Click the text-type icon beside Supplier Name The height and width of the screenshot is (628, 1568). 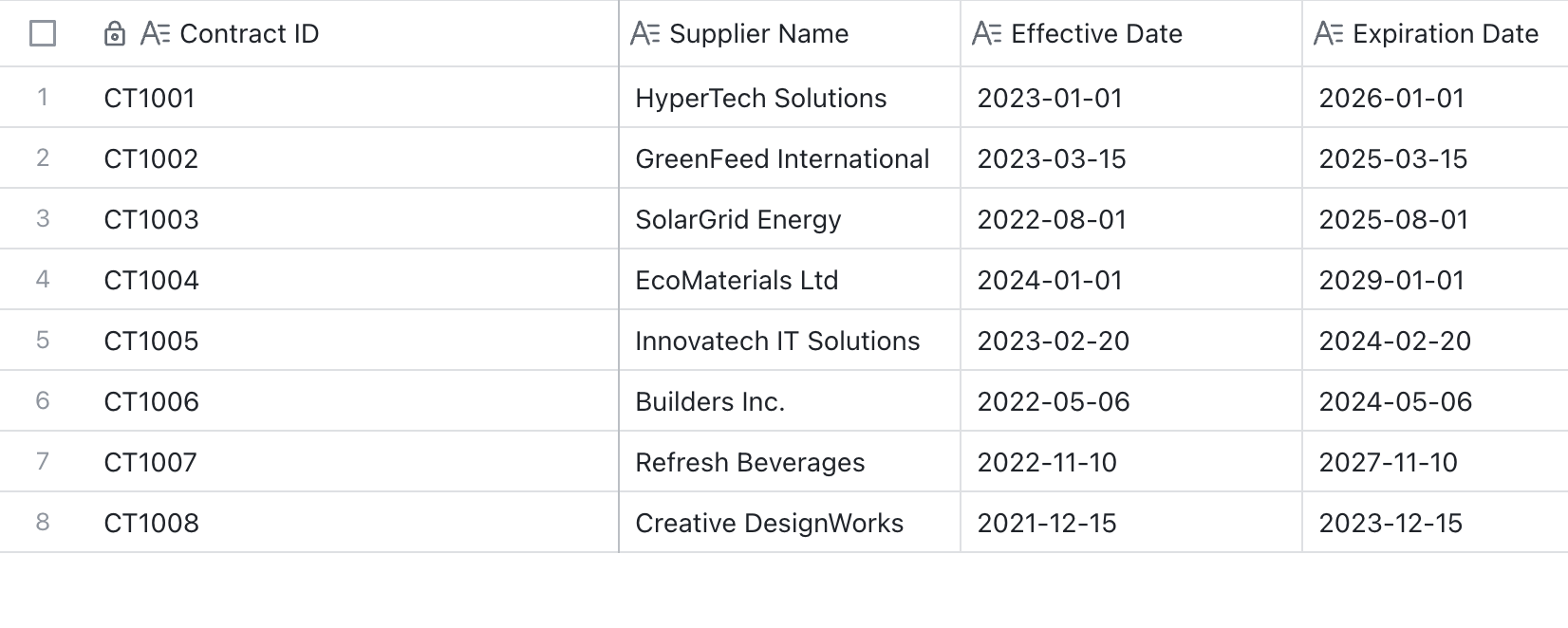click(x=645, y=34)
